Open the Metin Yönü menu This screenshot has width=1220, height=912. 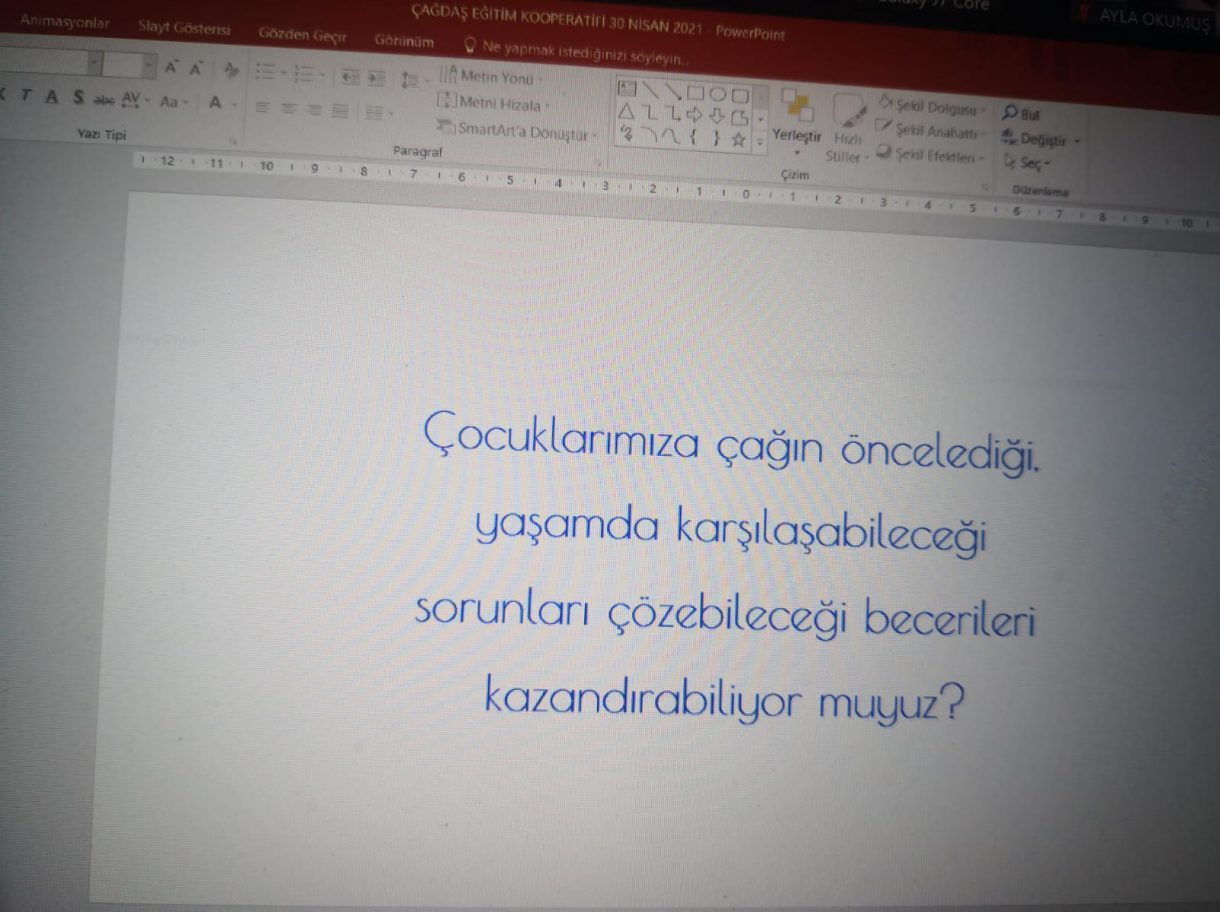491,76
